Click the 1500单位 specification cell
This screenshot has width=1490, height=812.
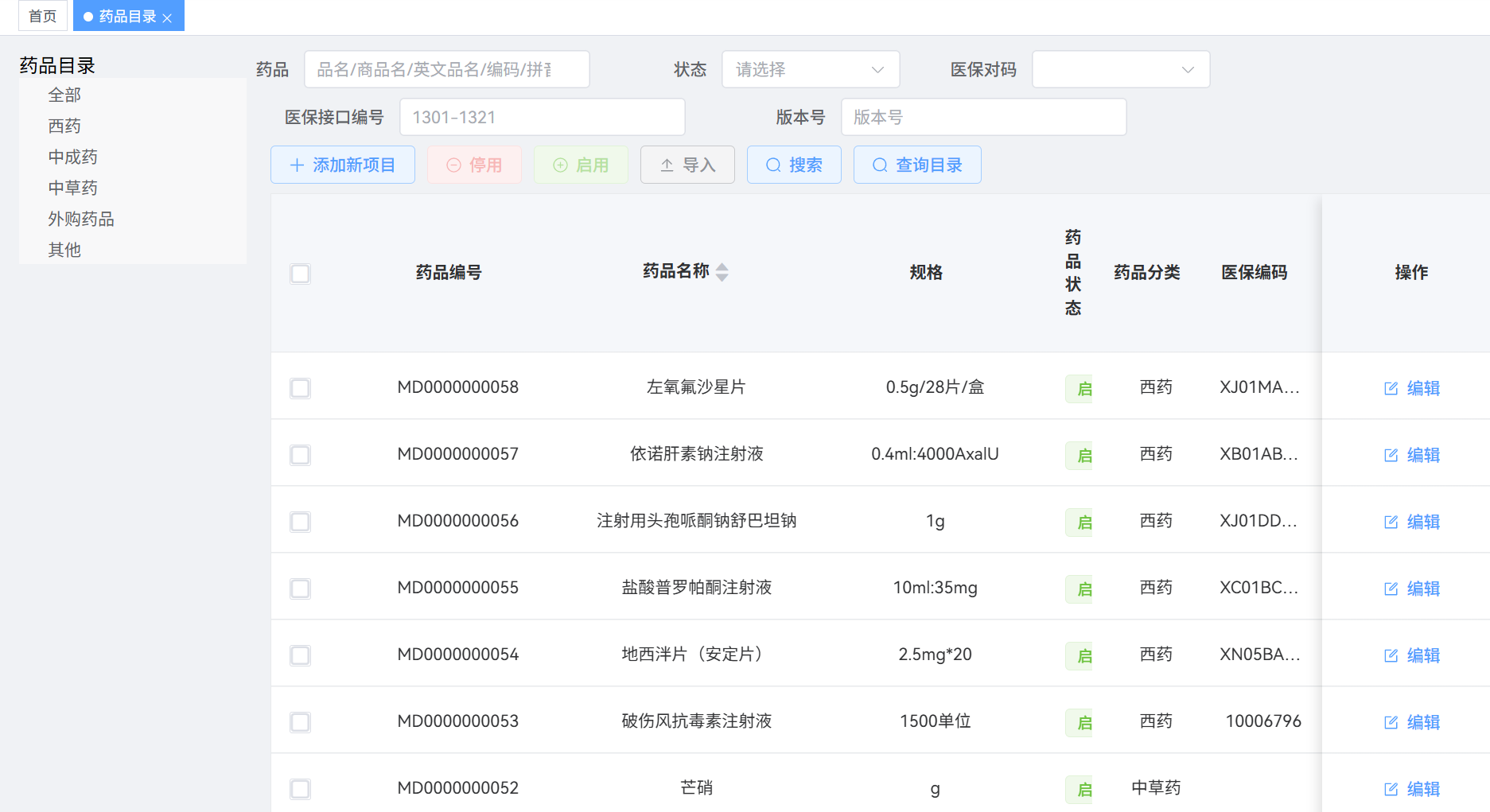935,721
